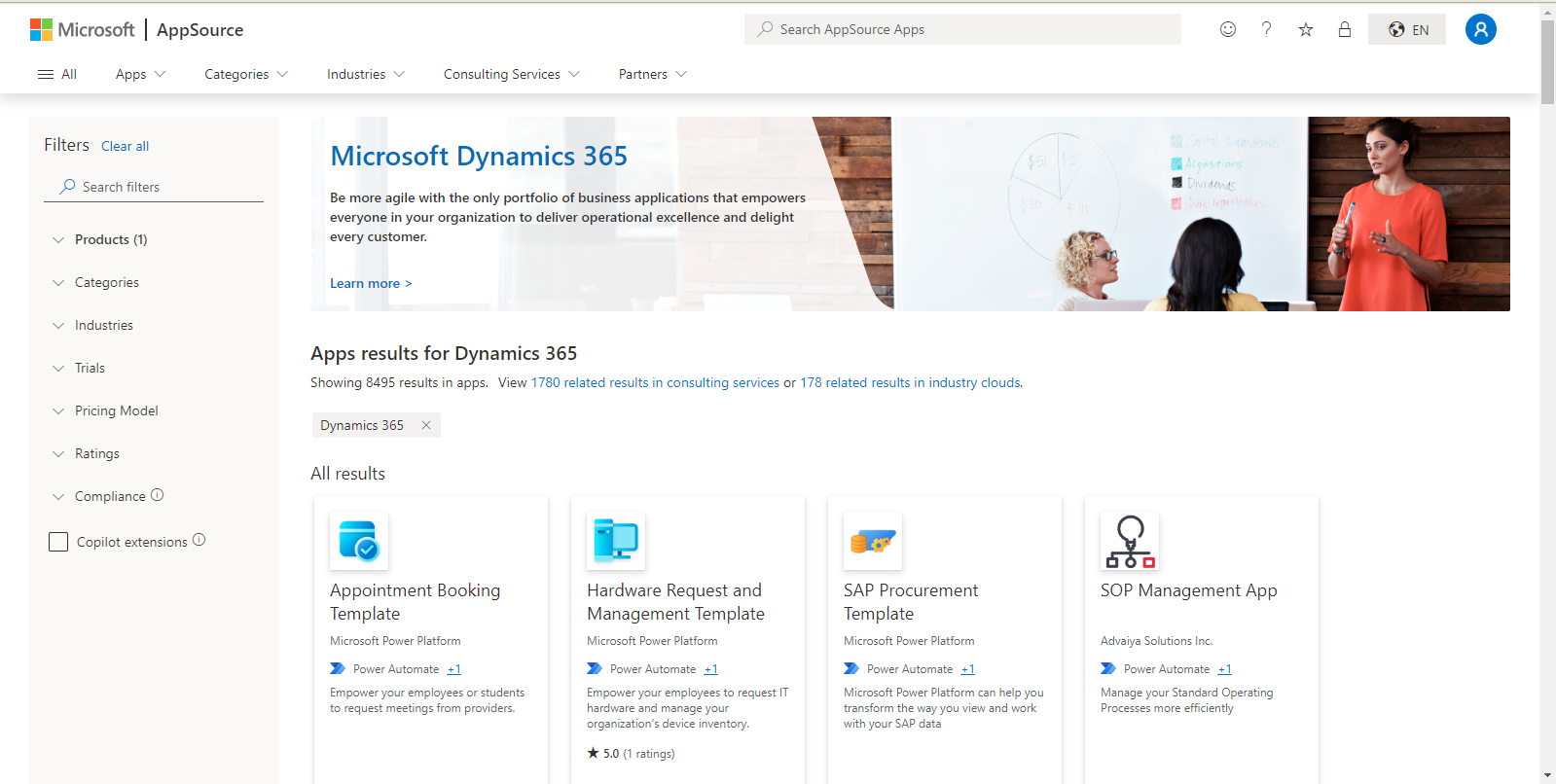The width and height of the screenshot is (1556, 784).
Task: Click Copilot extensions info icon
Action: click(x=199, y=540)
